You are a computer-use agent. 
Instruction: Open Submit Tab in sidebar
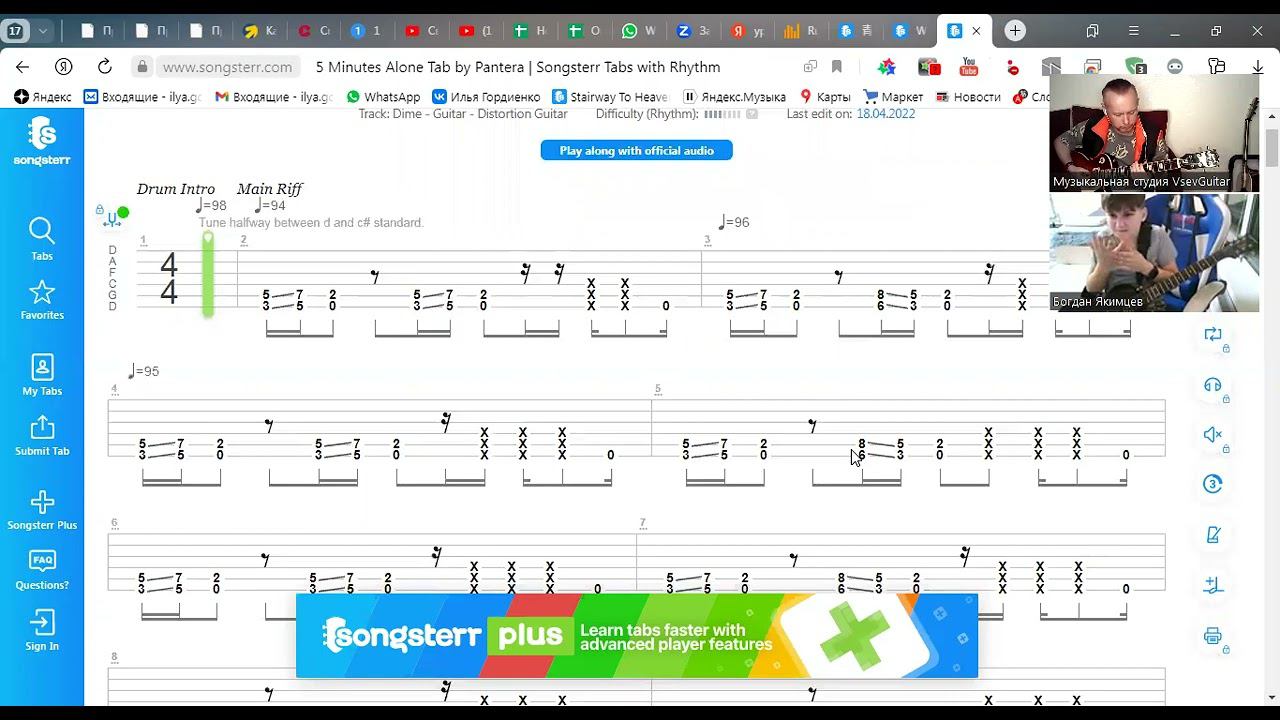click(x=42, y=435)
